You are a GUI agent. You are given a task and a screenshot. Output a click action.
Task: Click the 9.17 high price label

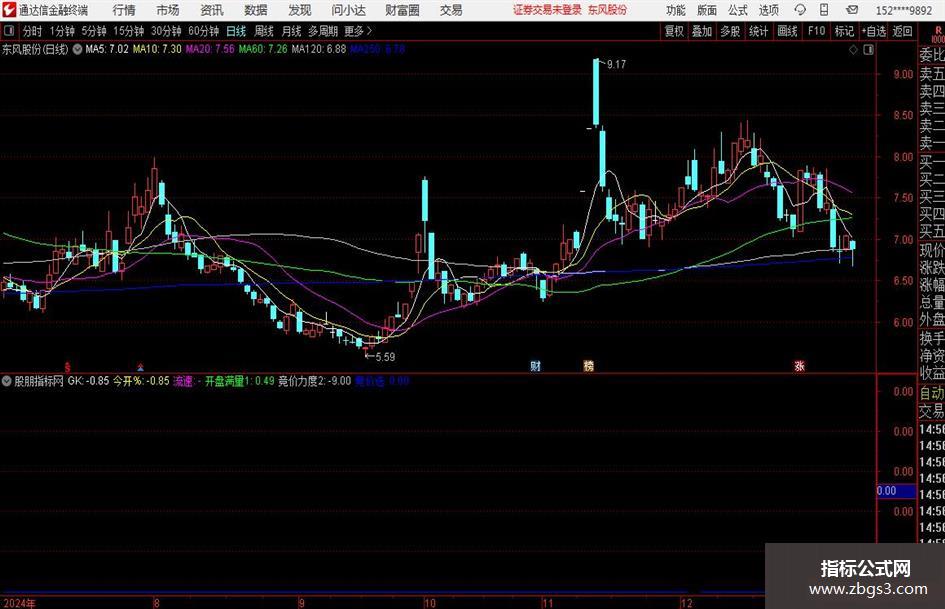[x=617, y=65]
